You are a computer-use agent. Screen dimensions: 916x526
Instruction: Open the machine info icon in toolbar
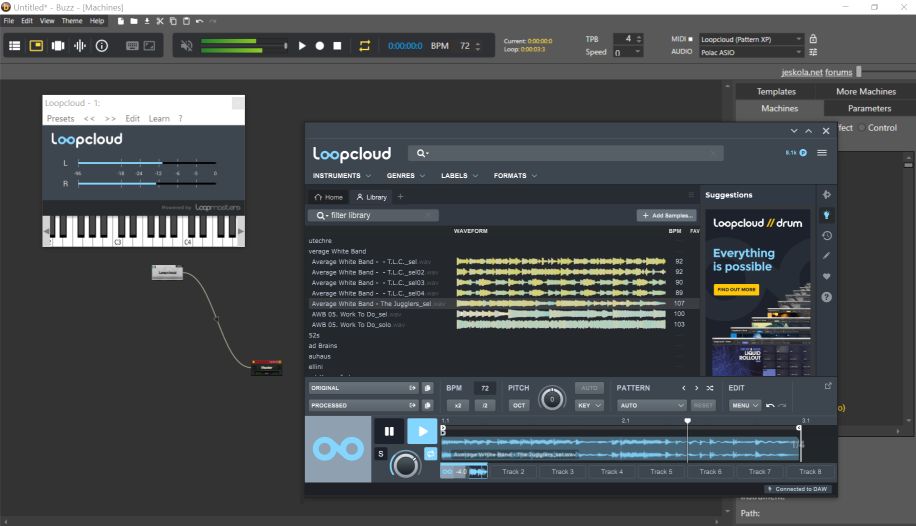[101, 46]
